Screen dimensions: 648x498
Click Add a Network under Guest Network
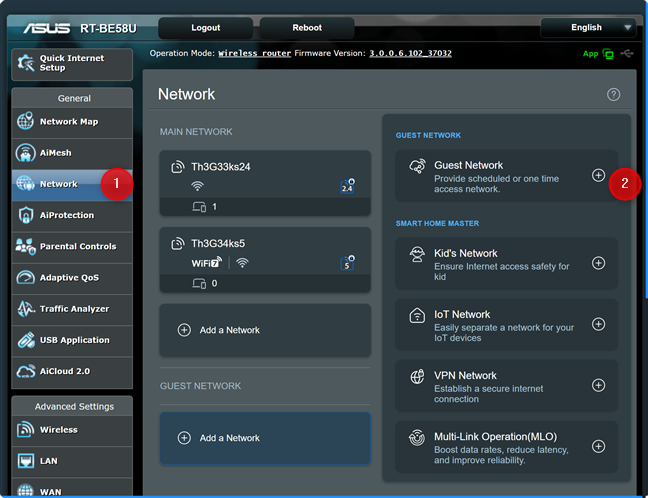(265, 438)
